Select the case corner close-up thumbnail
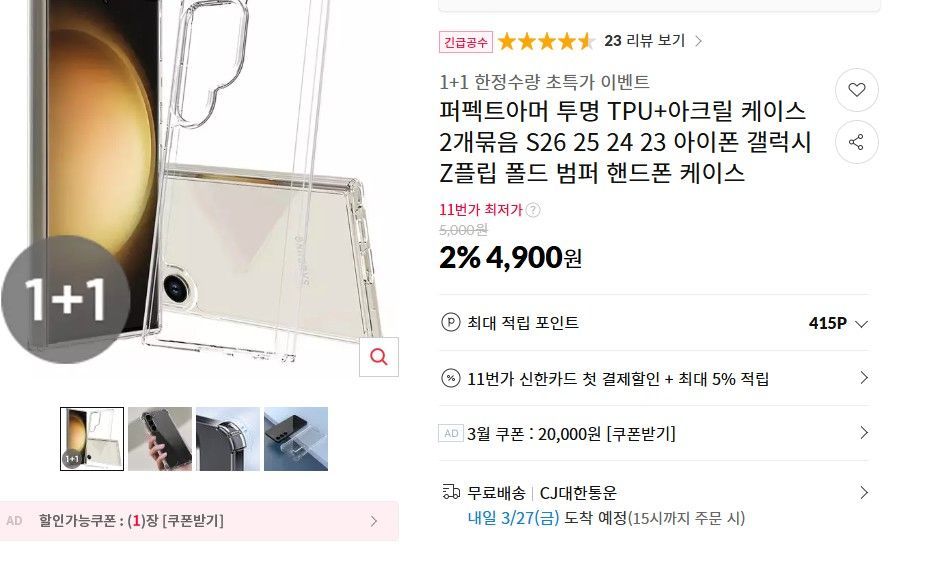This screenshot has height=563, width=928. point(228,439)
